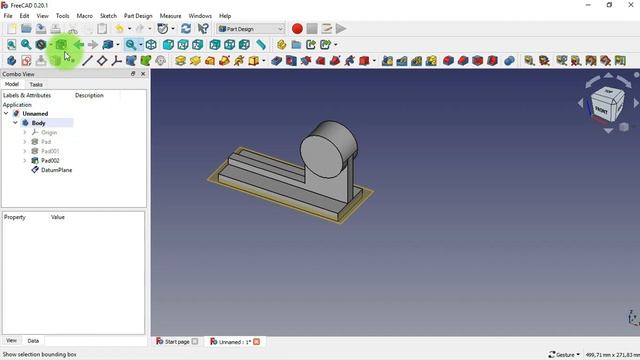Set the rear view
Viewport: 640px width, 360px height.
tap(215, 44)
